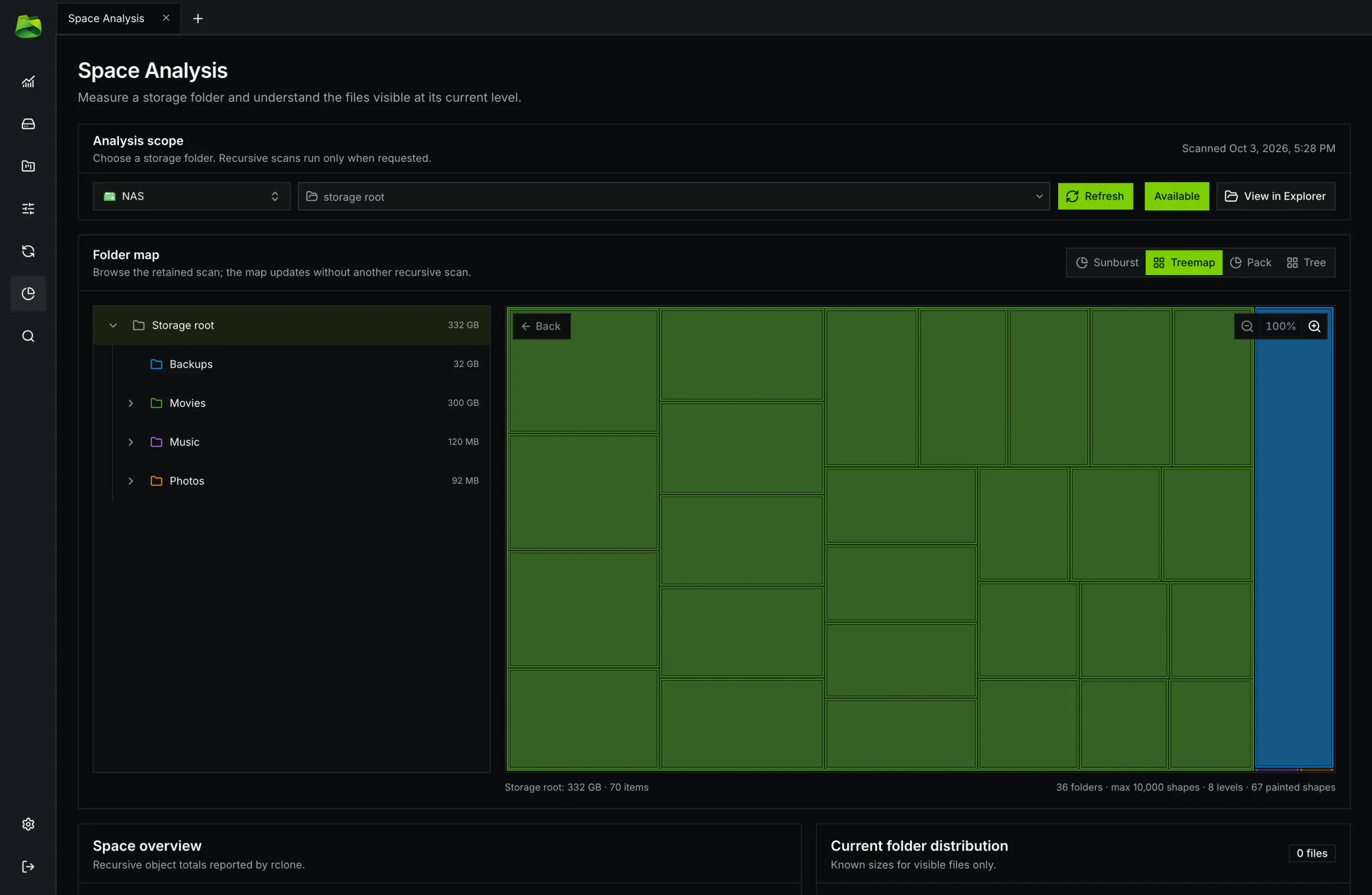Open the dashboard chart icon in sidebar

coord(27,82)
